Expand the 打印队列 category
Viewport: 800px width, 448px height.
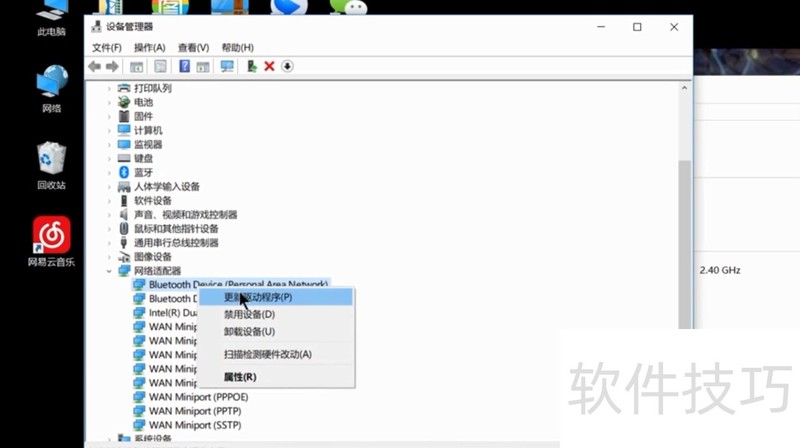pos(109,88)
